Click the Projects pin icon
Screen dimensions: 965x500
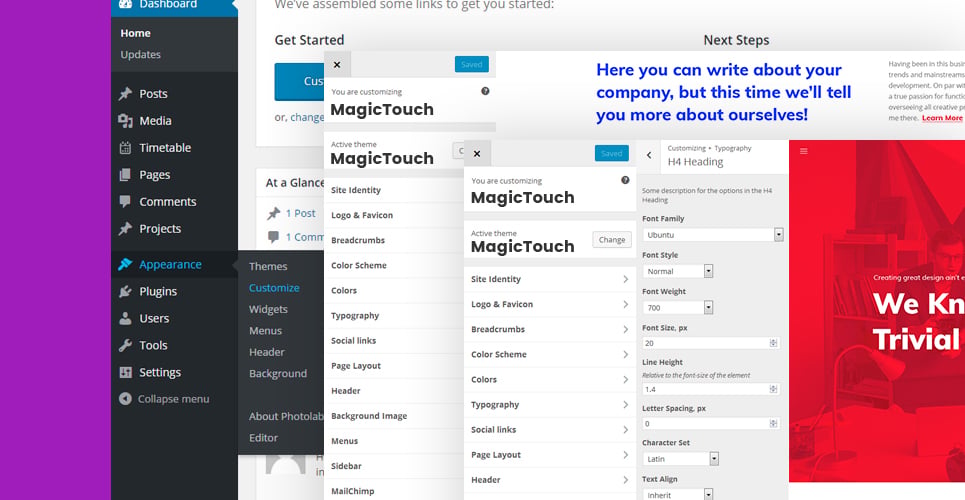[126, 228]
